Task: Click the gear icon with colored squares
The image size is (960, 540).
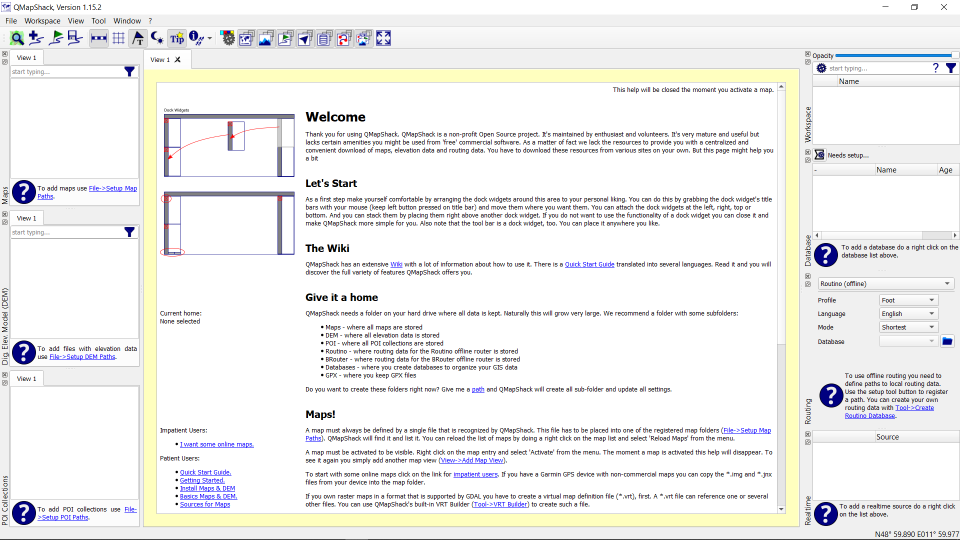Action: coord(228,39)
